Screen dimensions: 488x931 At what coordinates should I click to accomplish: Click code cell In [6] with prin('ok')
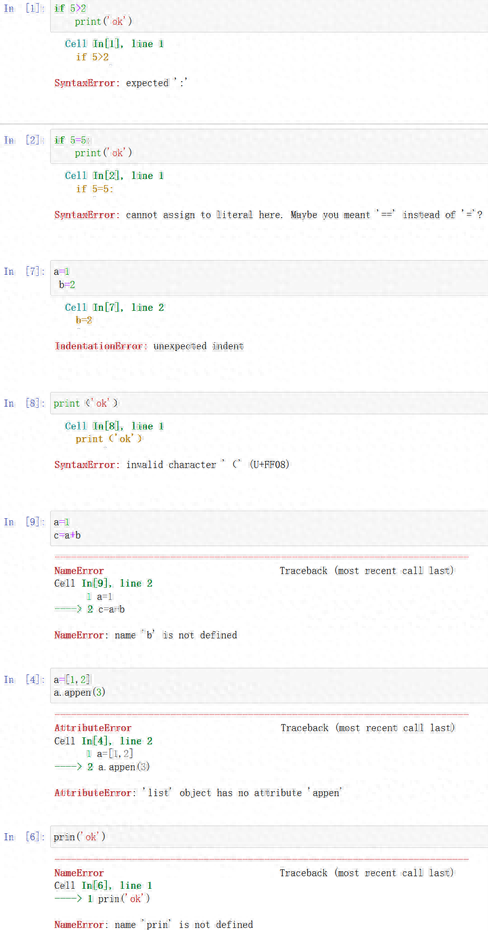click(269, 837)
